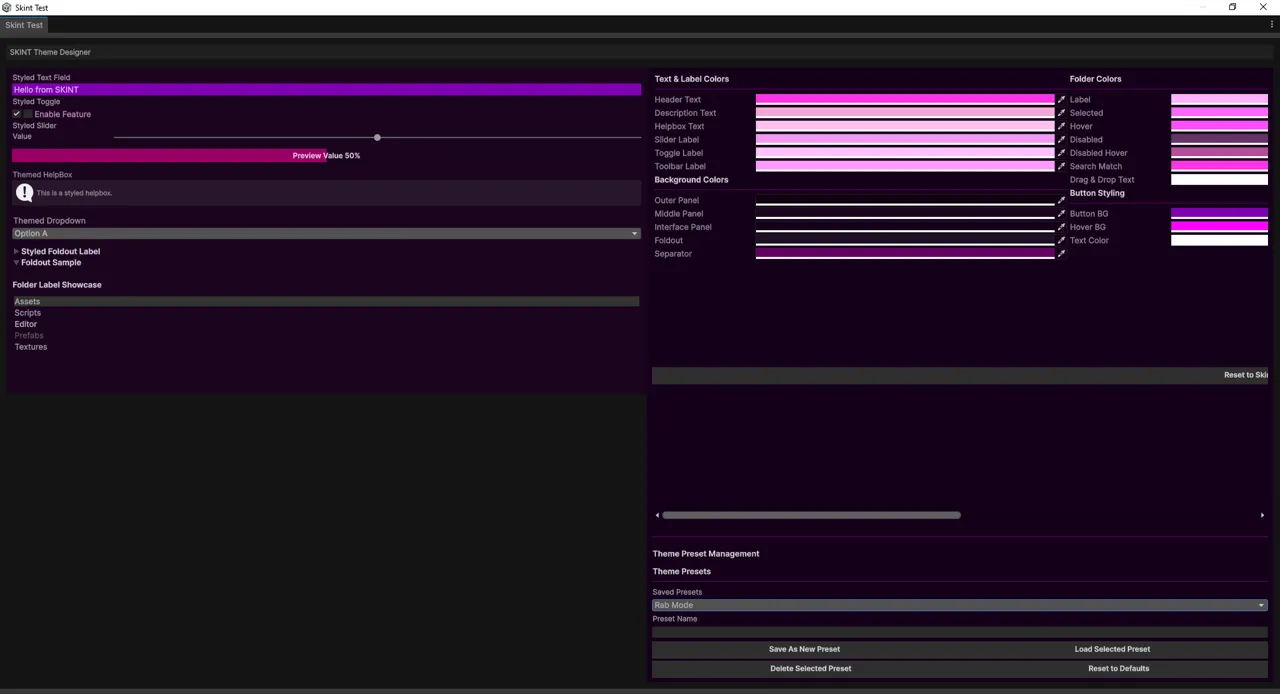Uncheck the Enable Feature checkbox
The image size is (1280, 694).
tap(17, 114)
